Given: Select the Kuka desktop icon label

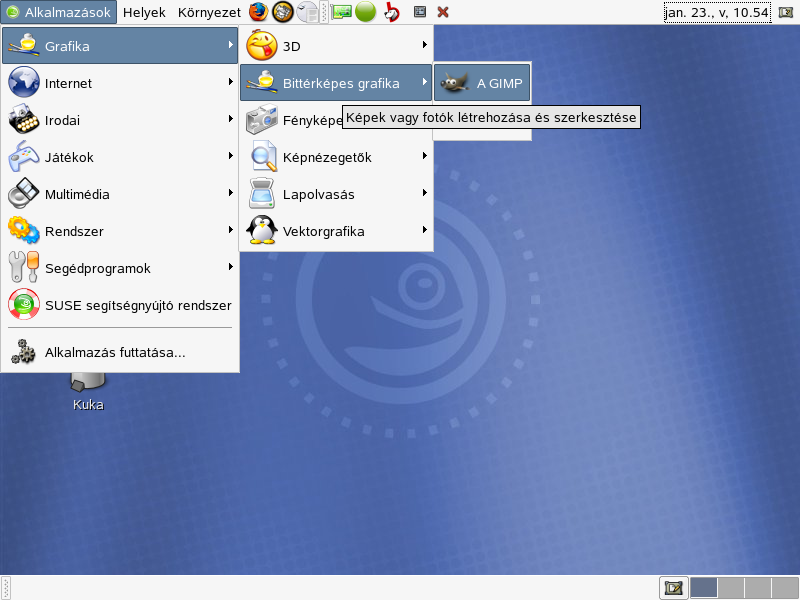Looking at the screenshot, I should coord(88,405).
